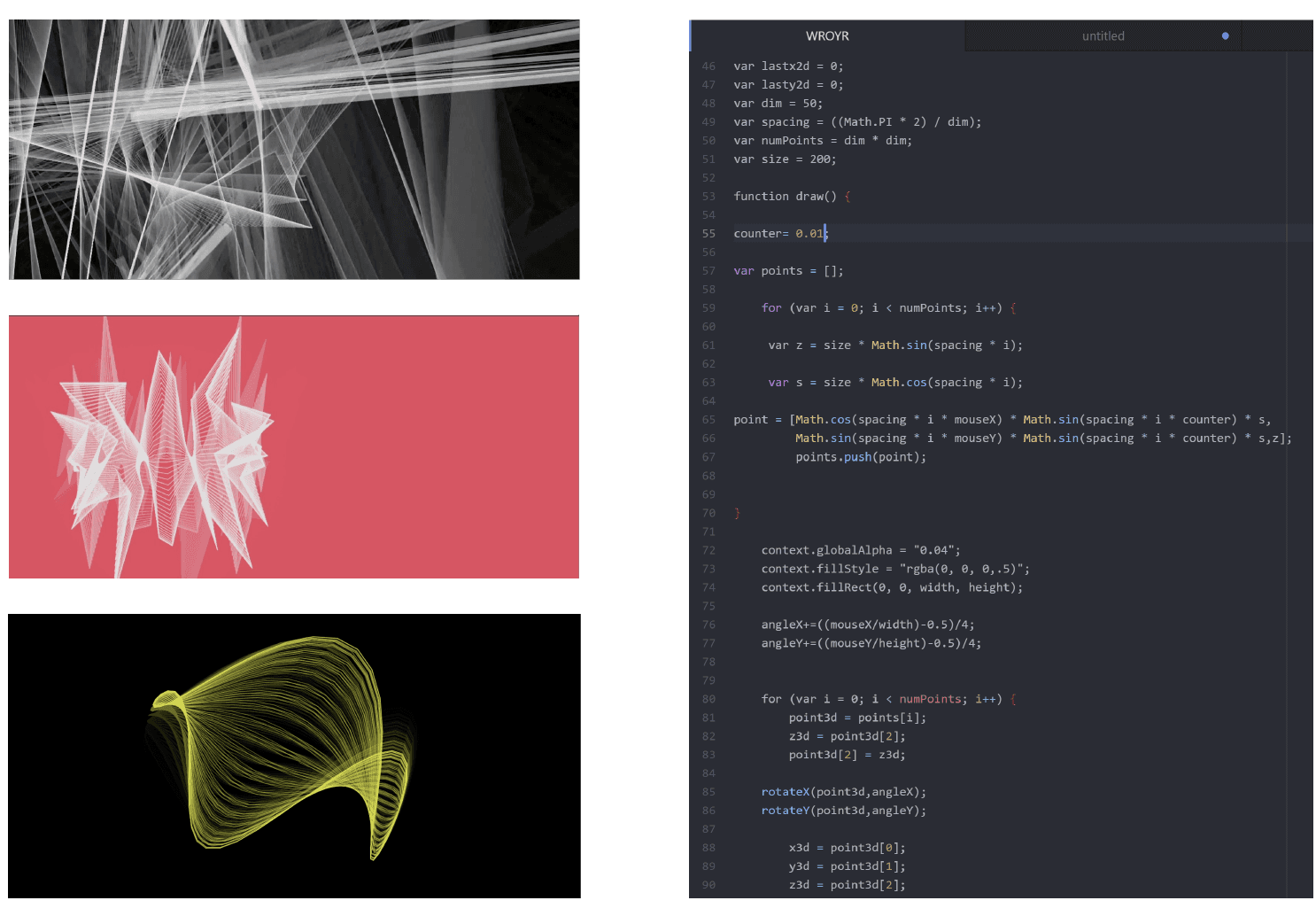Click the 'angleY+=' line

click(871, 643)
